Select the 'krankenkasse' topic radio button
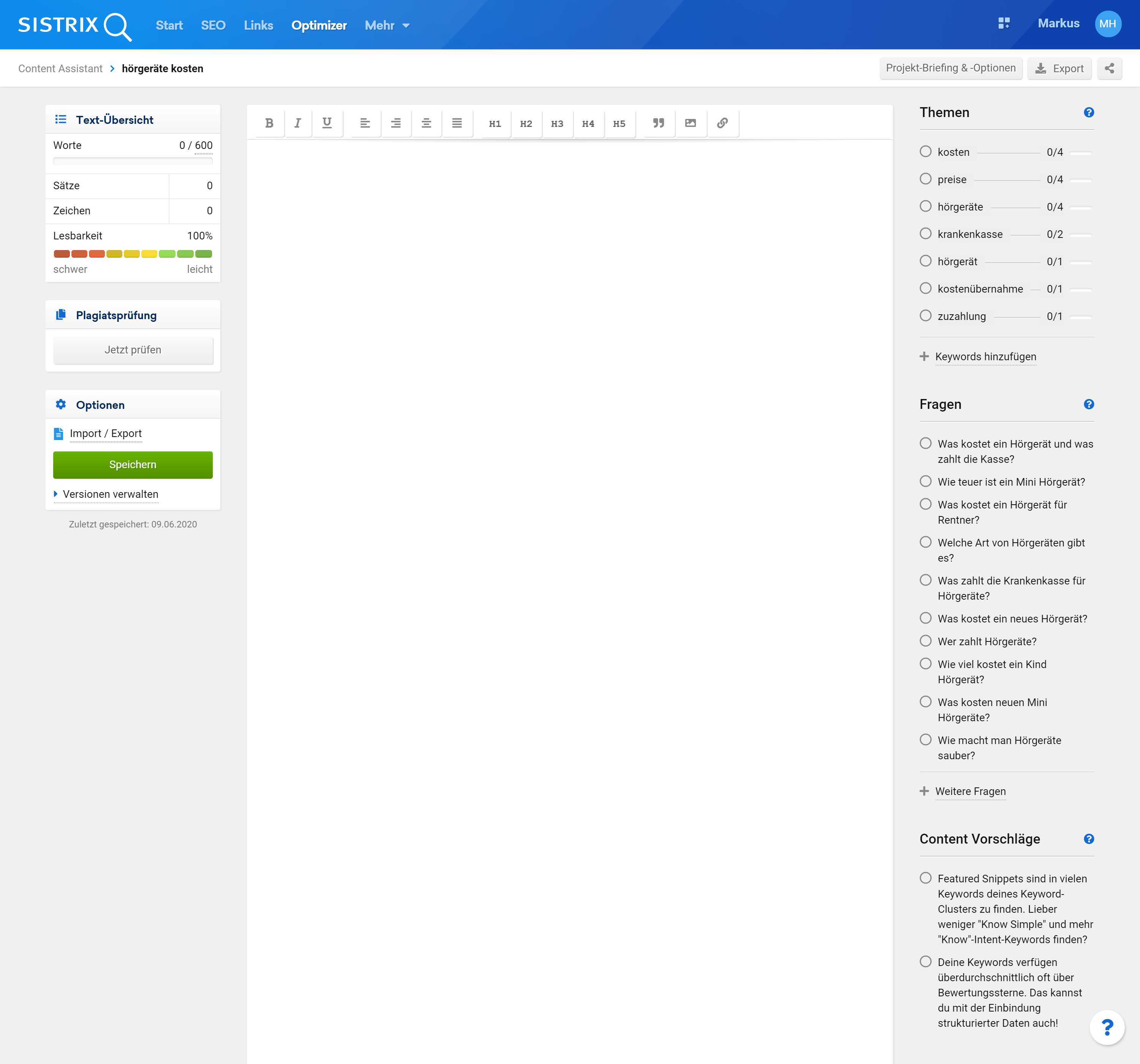Image resolution: width=1140 pixels, height=1064 pixels. coord(925,233)
